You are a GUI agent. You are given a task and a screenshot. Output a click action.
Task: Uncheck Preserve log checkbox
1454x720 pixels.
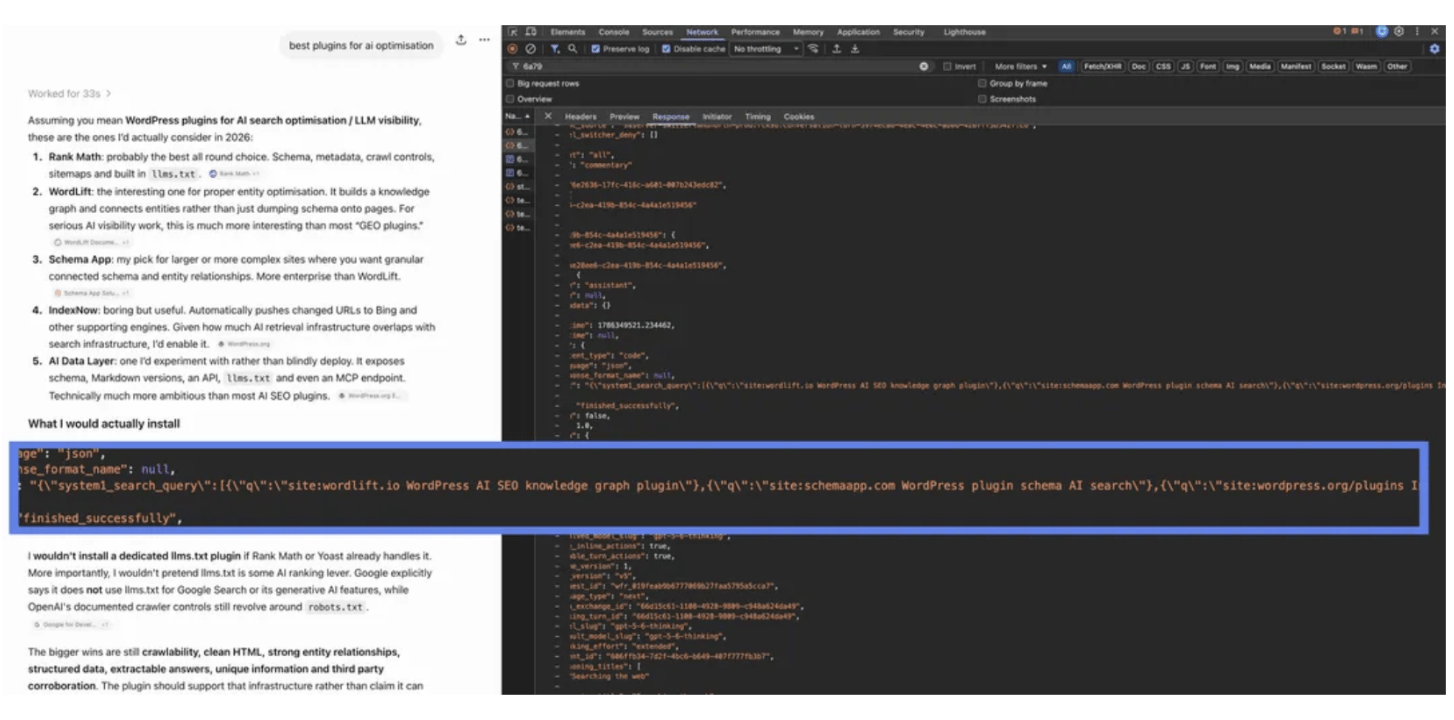(x=596, y=49)
